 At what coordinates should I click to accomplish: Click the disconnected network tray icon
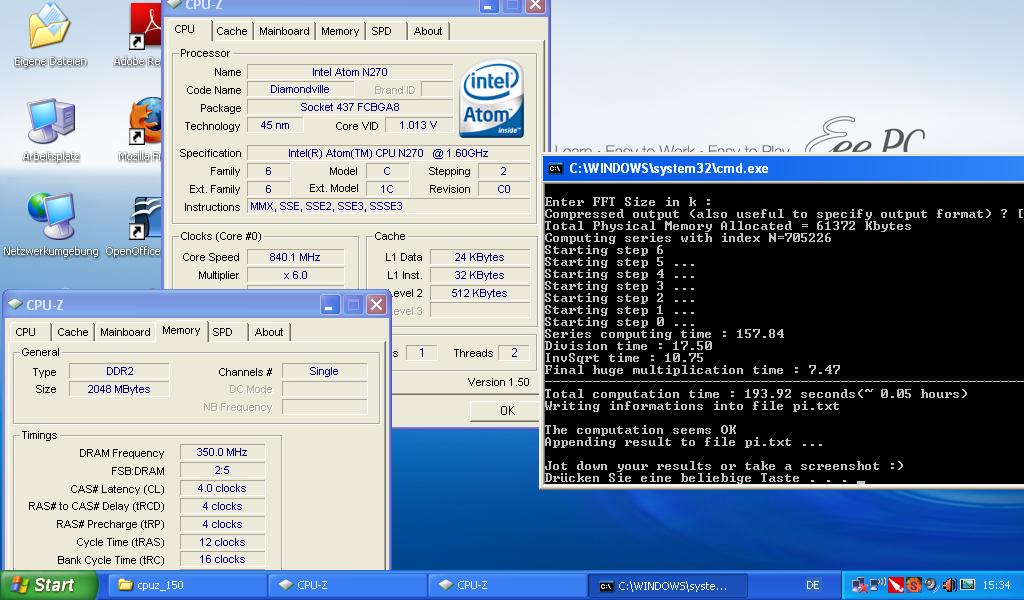coord(859,585)
